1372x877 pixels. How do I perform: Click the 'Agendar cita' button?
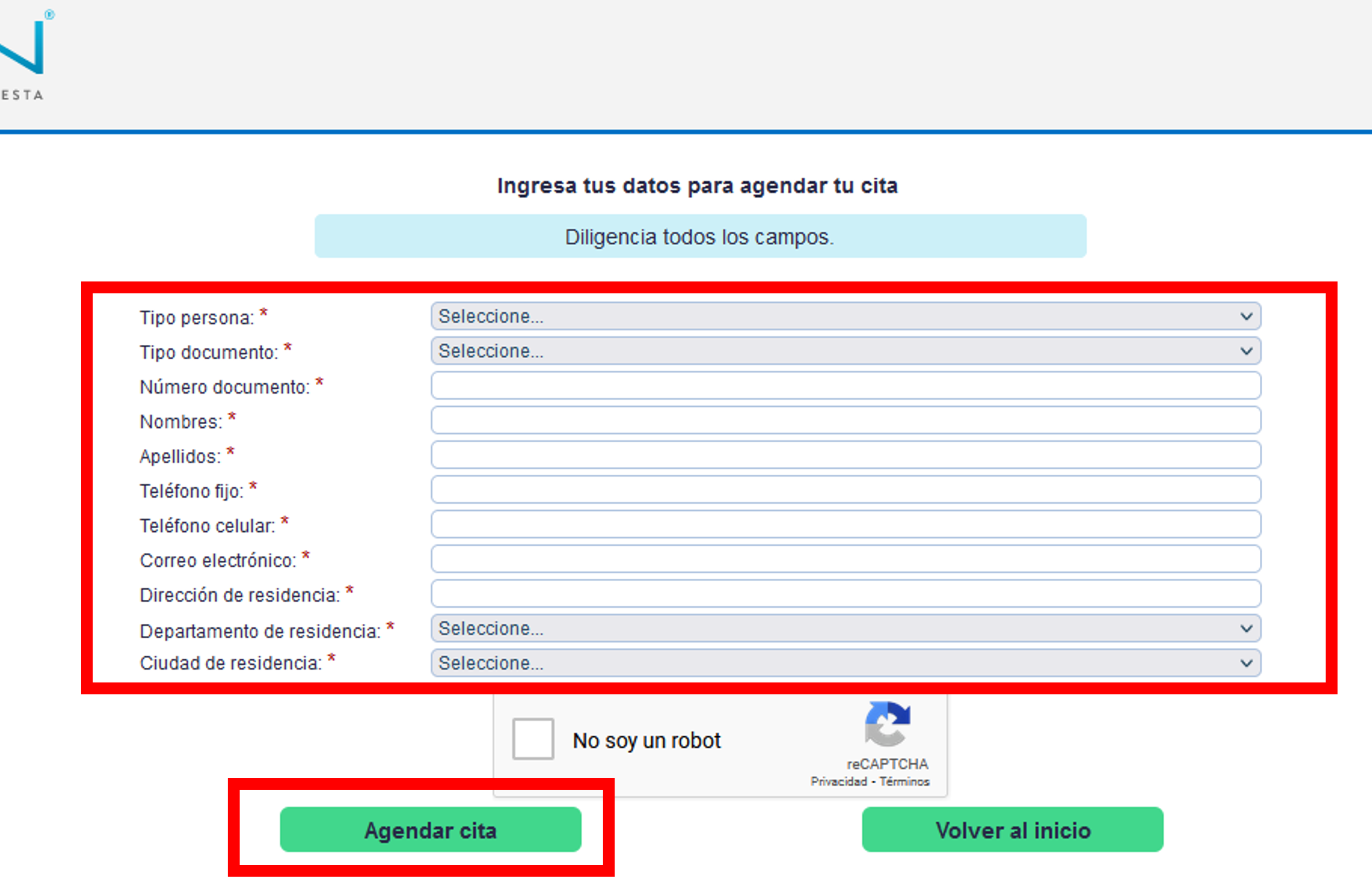(430, 830)
